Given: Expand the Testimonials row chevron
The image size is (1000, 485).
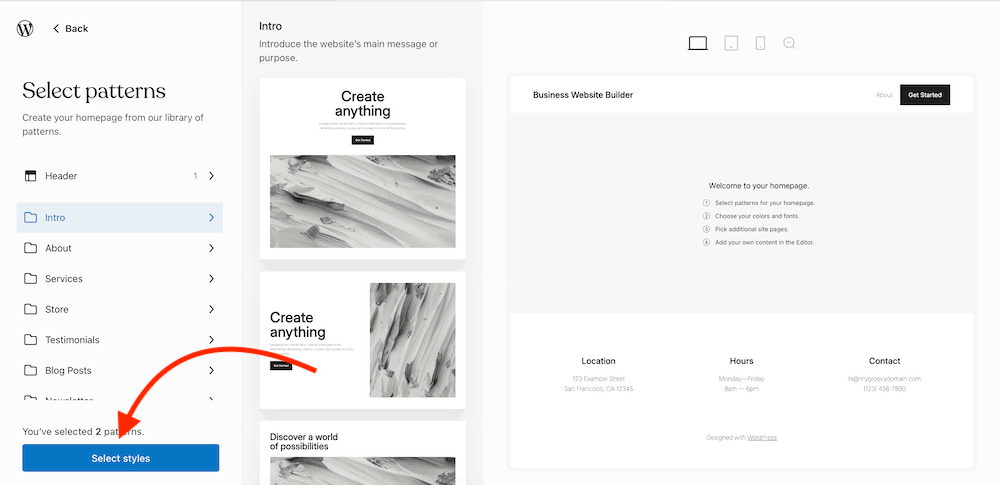Looking at the screenshot, I should coord(212,340).
